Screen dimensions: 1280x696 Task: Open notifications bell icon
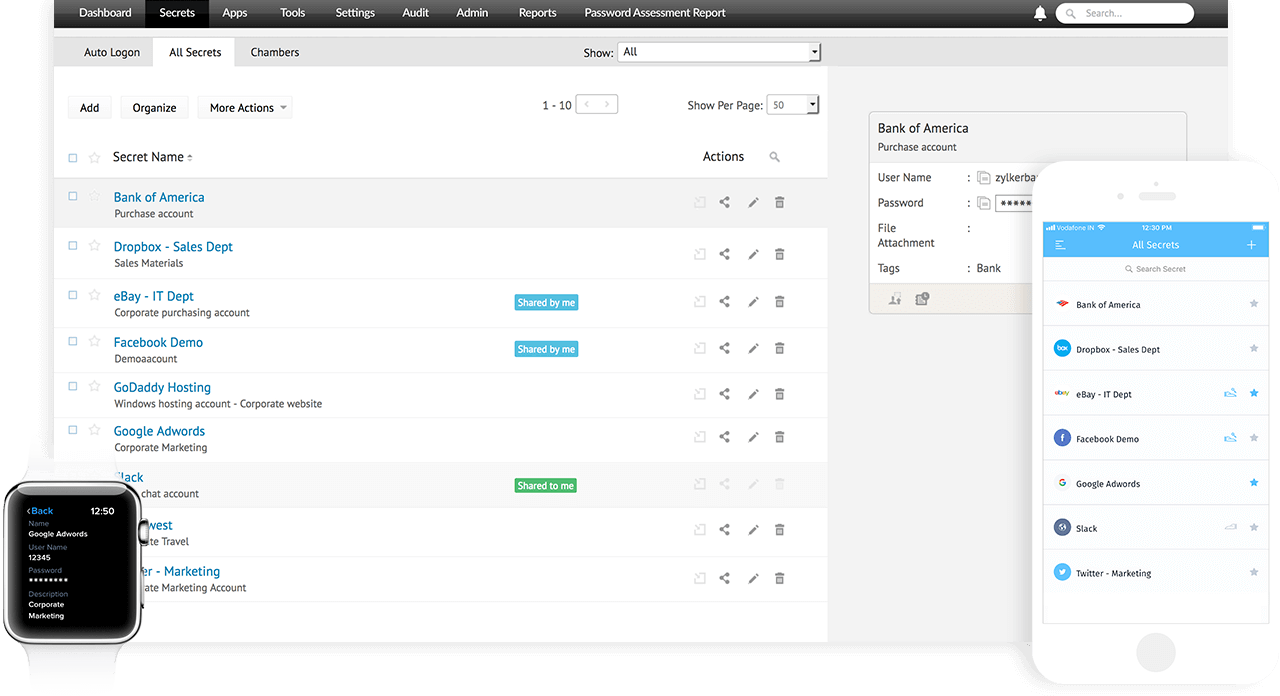pyautogui.click(x=1040, y=13)
